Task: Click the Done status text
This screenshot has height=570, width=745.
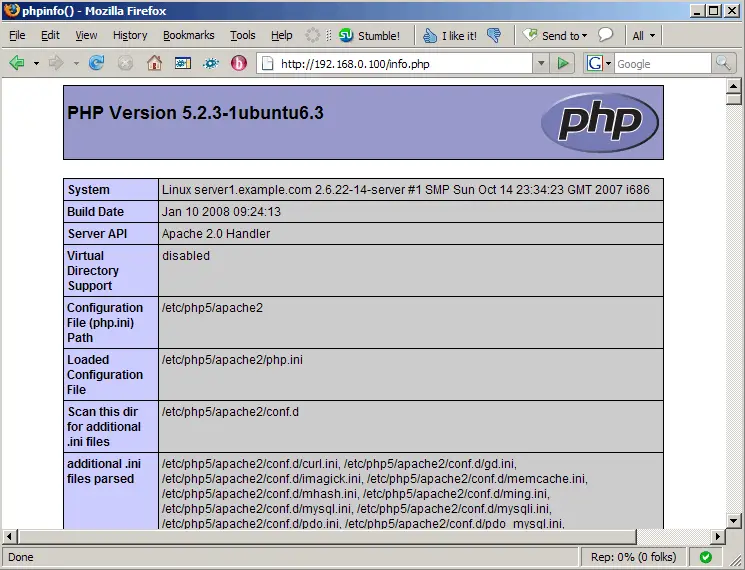Action: (x=21, y=557)
